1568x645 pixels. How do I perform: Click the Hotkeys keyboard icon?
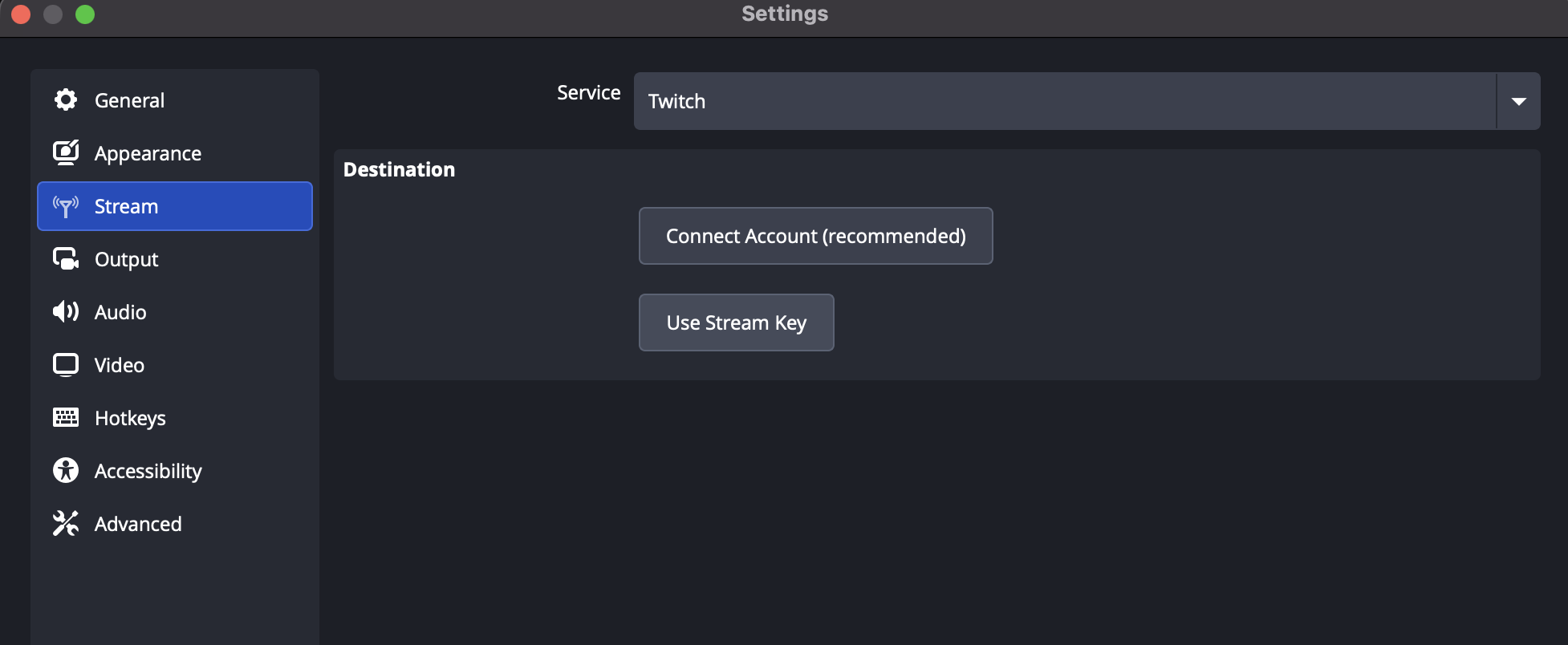coord(65,417)
